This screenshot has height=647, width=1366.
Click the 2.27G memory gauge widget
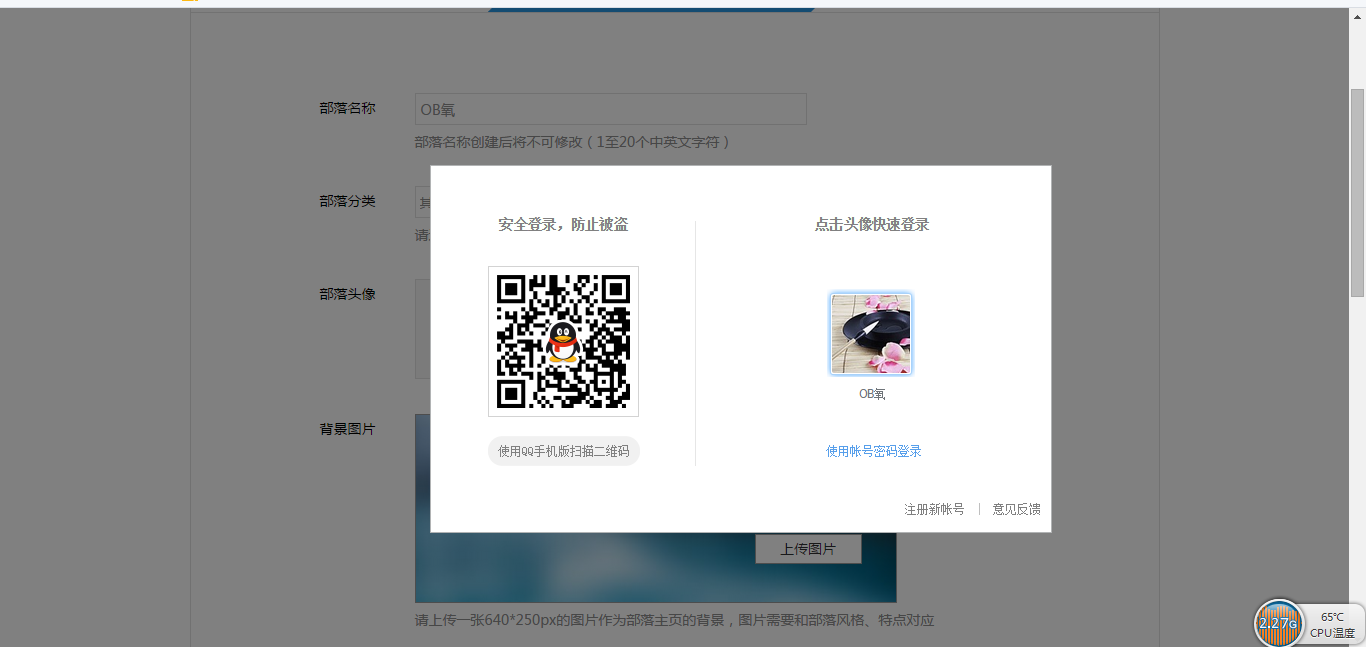(1278, 623)
